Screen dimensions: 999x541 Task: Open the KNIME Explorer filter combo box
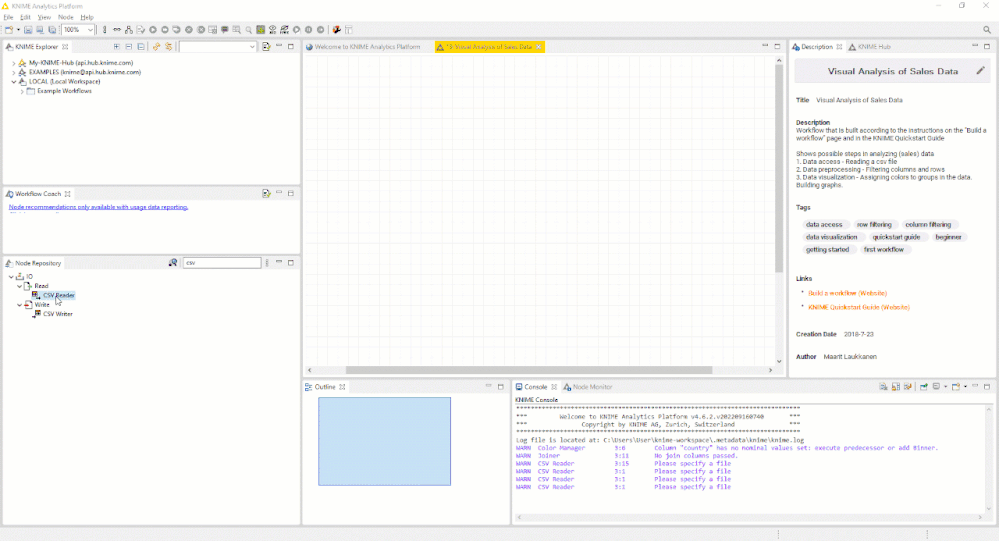tap(217, 47)
